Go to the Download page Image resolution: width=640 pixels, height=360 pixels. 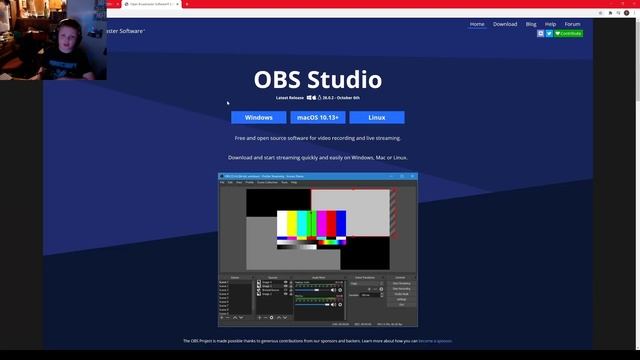click(505, 24)
